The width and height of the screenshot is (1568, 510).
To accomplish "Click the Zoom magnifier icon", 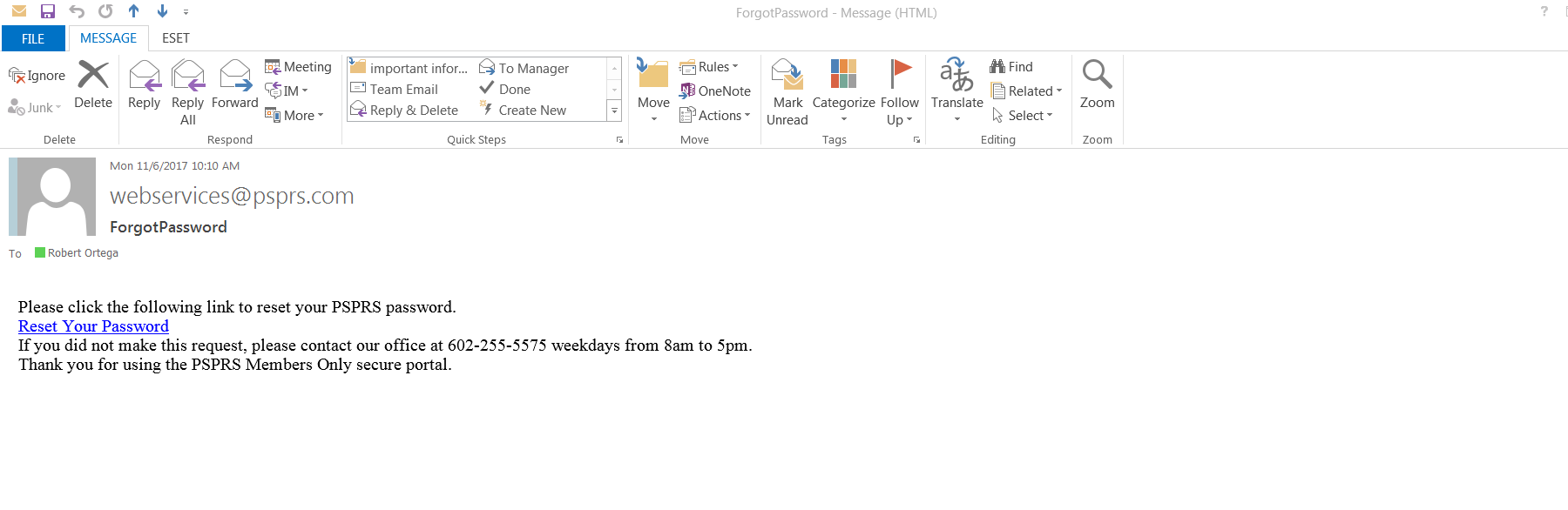I will [1097, 77].
